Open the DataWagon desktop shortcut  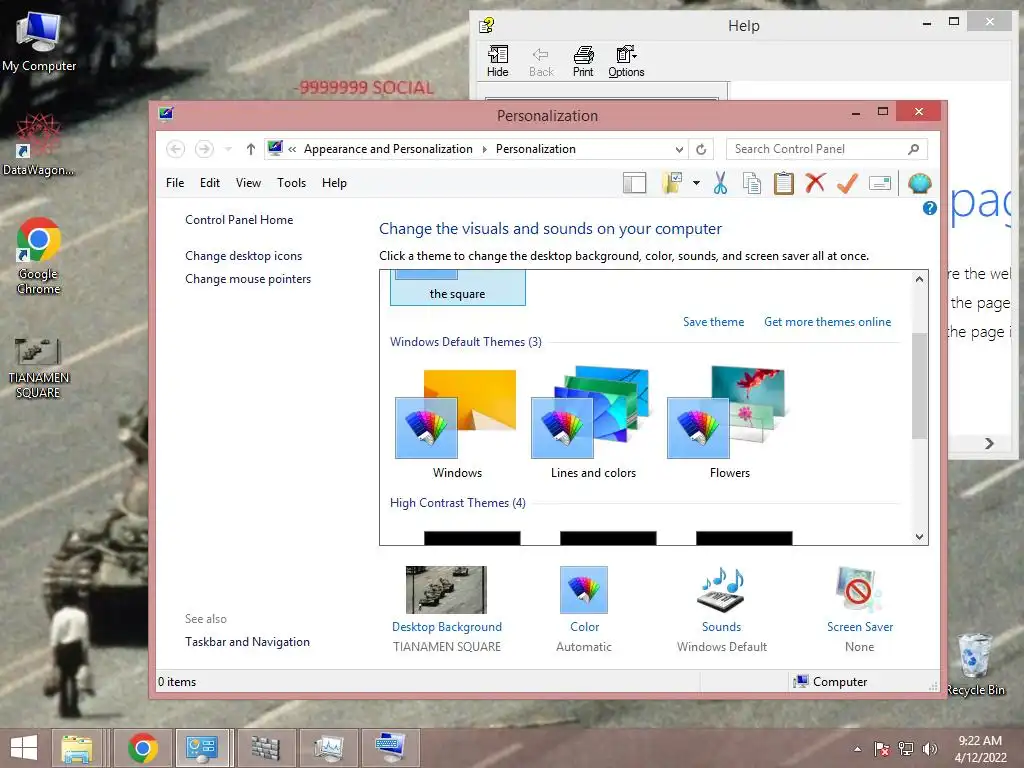click(39, 145)
